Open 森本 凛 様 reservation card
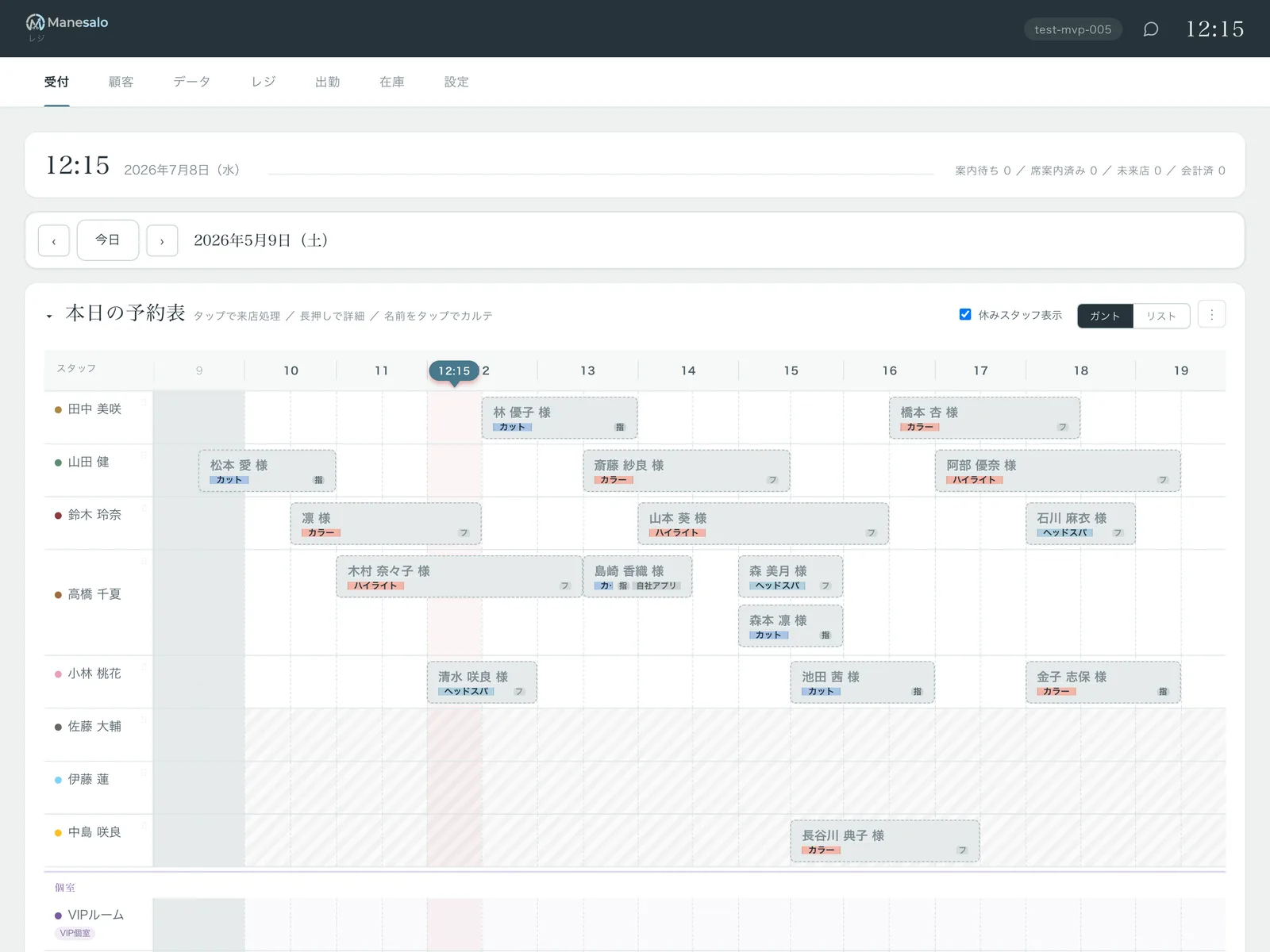The width and height of the screenshot is (1270, 952). point(791,626)
